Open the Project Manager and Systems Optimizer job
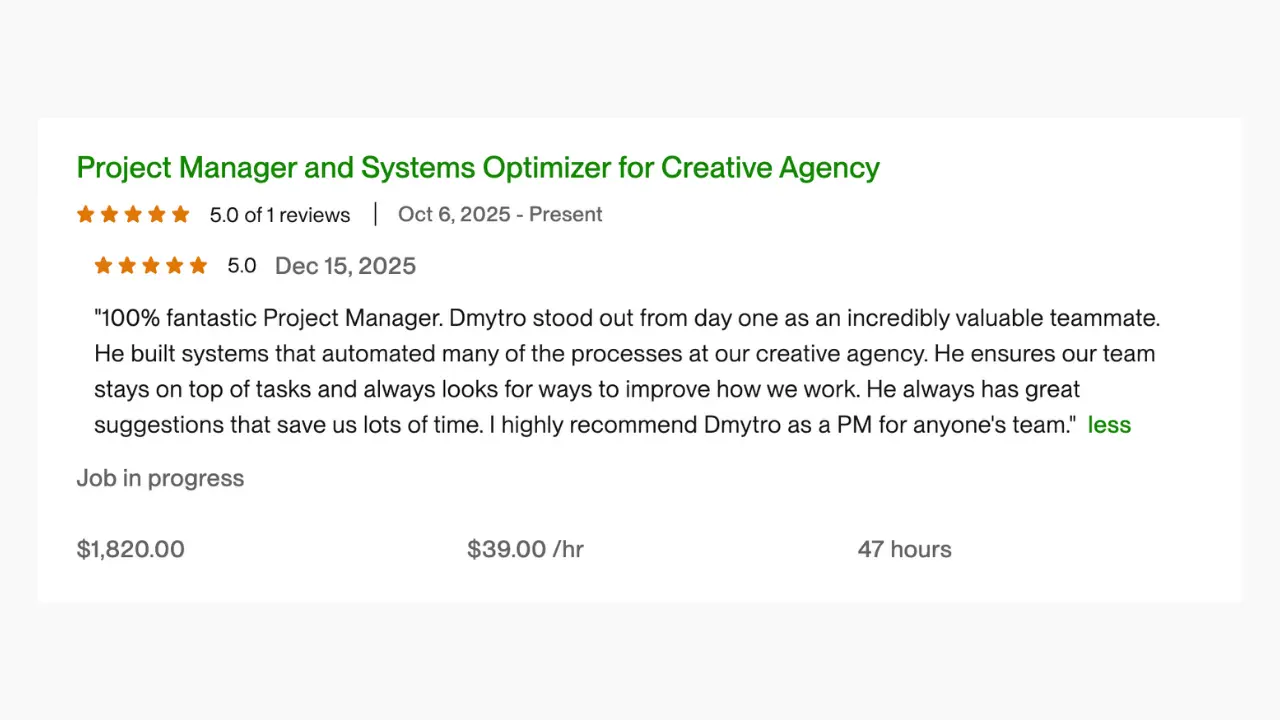Image resolution: width=1280 pixels, height=720 pixels. pos(478,167)
